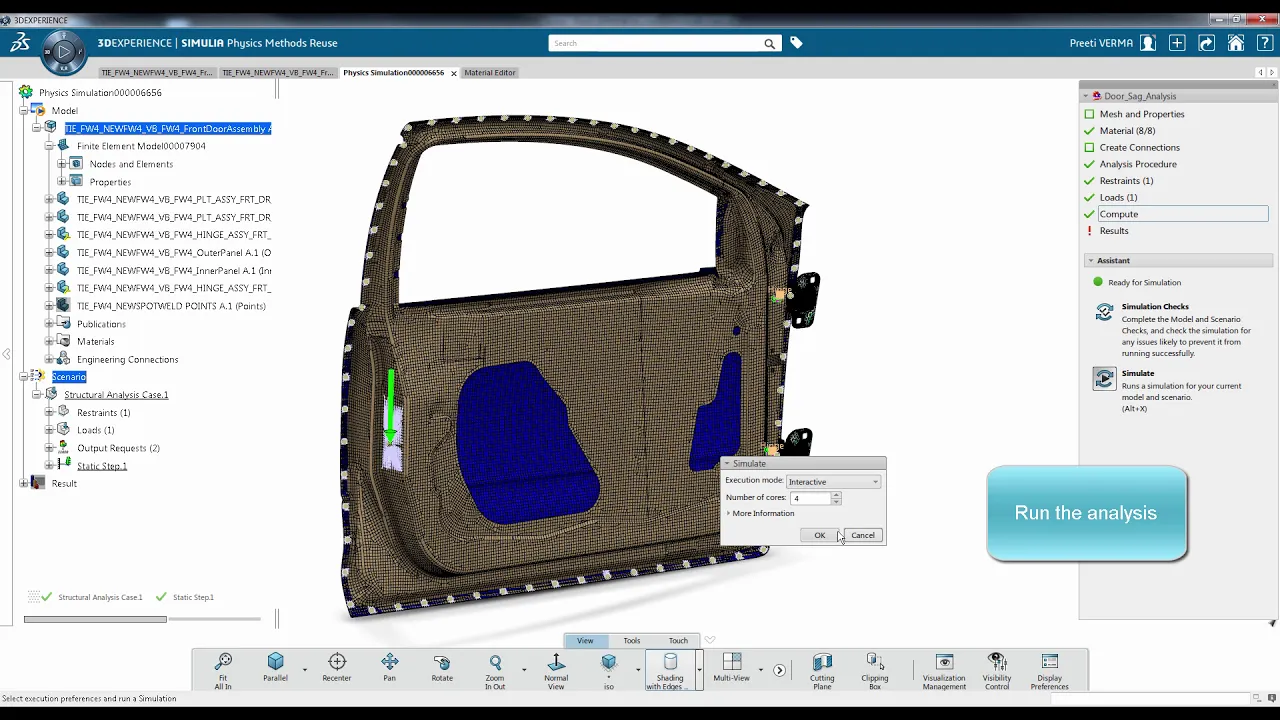Image resolution: width=1280 pixels, height=720 pixels.
Task: Open Display Preferences
Action: coord(1049,670)
